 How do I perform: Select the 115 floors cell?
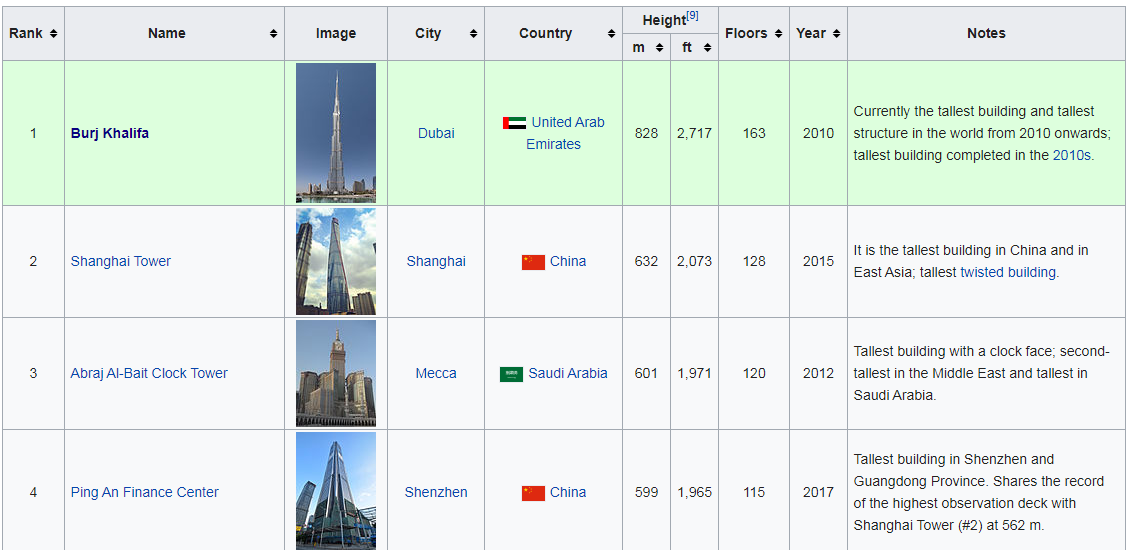click(x=754, y=491)
